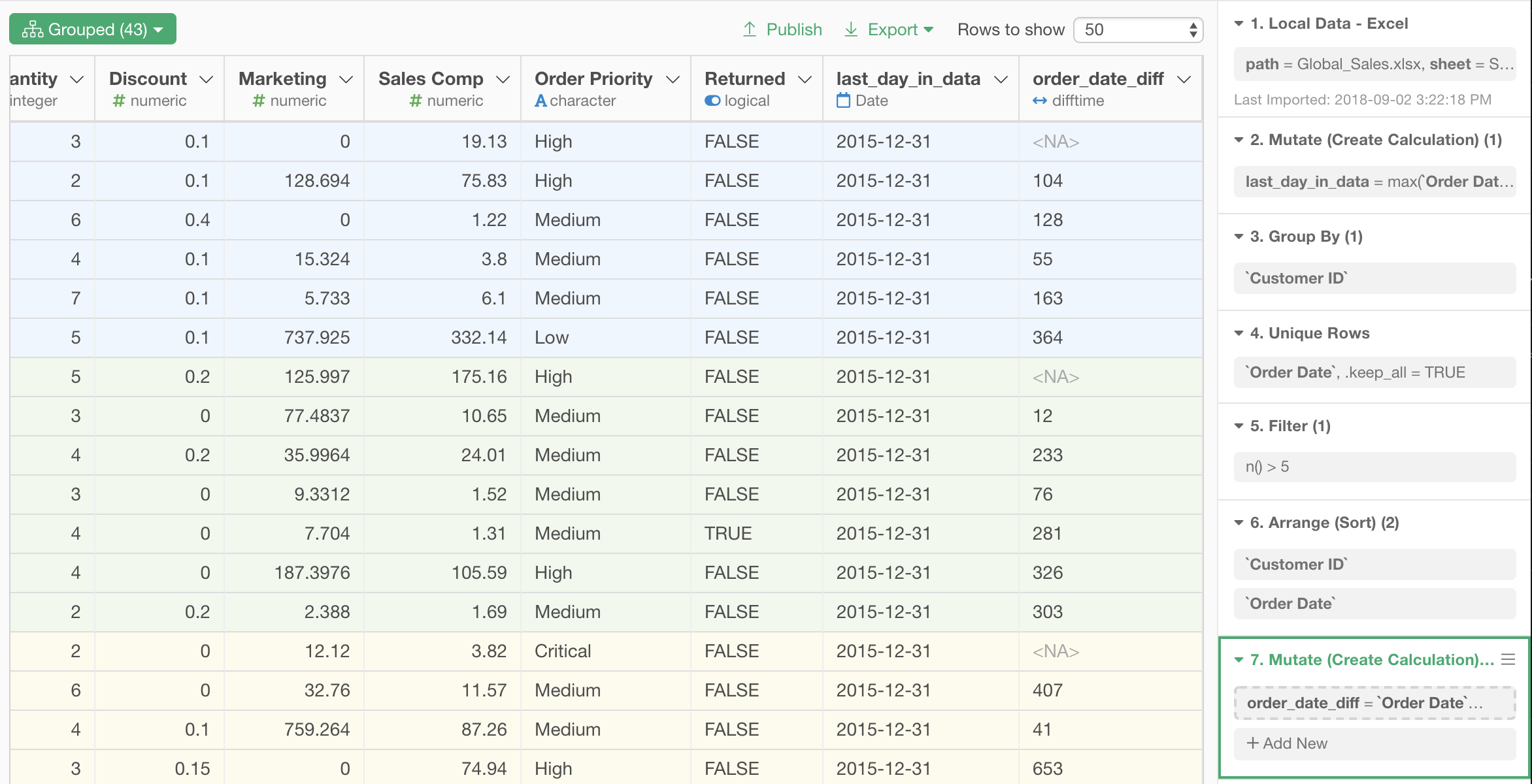This screenshot has width=1532, height=784.
Task: Collapse step 1 Local Data - Excel
Action: pyautogui.click(x=1239, y=24)
